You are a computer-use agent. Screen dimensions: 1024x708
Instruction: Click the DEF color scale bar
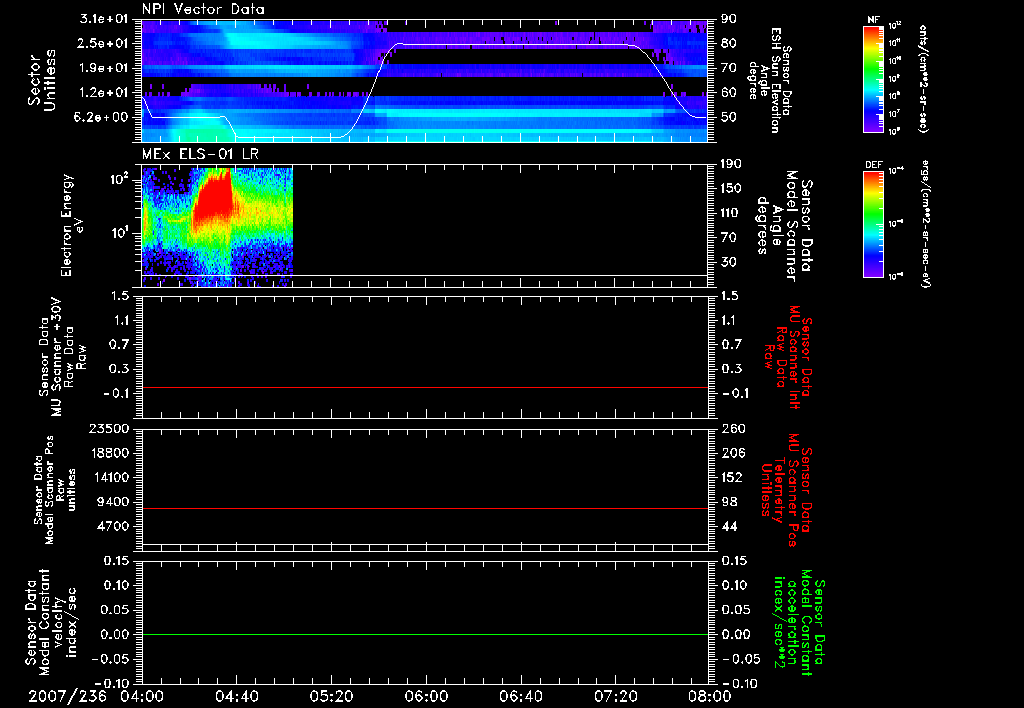point(873,224)
